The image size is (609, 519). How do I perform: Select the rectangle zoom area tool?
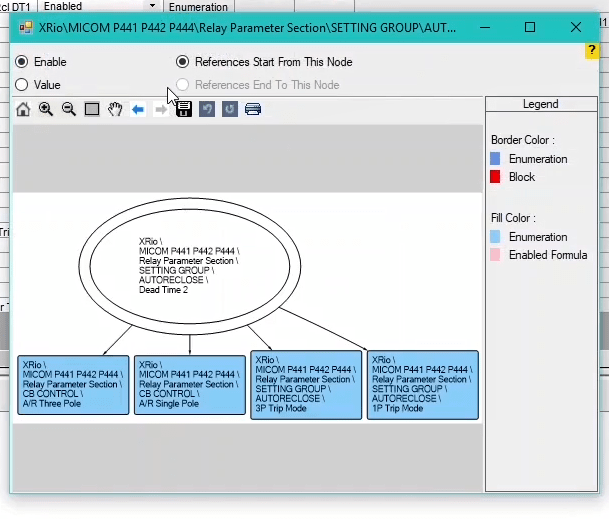92,109
